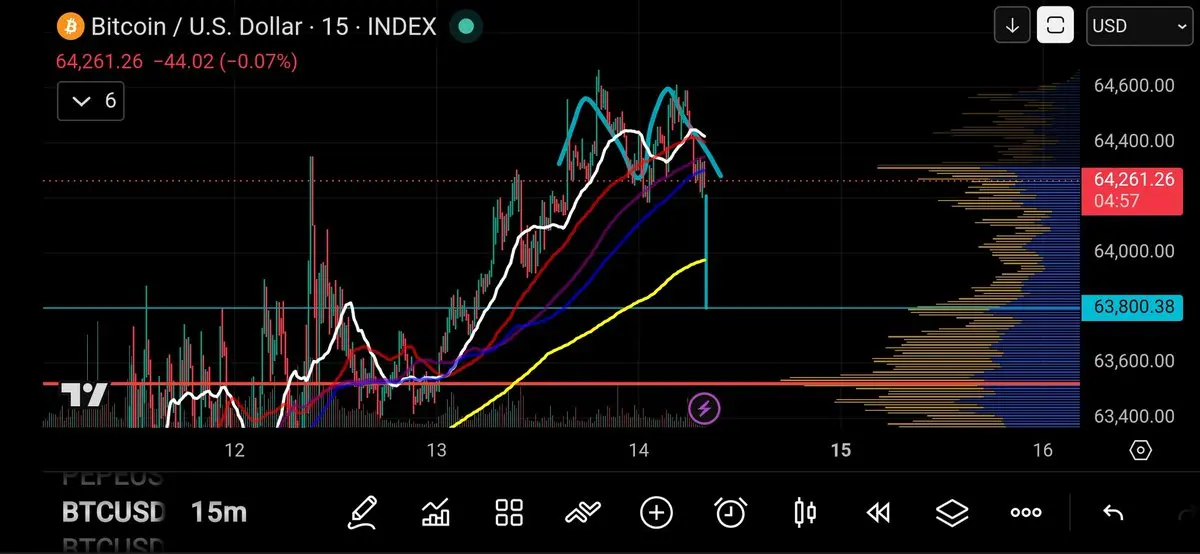The image size is (1200, 554).
Task: Click the −44.02 (−0.07%) price change text
Action: 225,62
